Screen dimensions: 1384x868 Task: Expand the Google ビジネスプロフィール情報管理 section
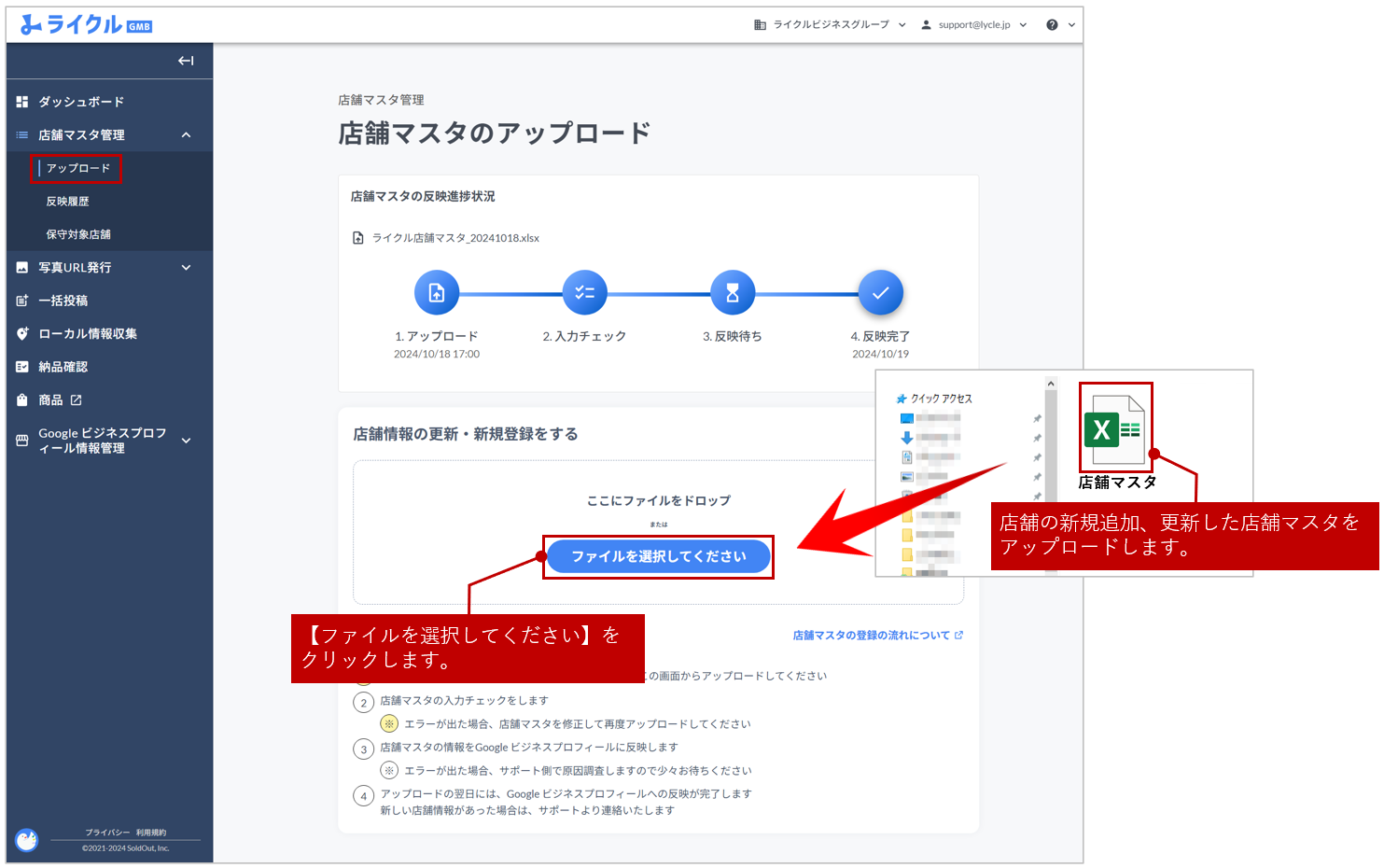tap(186, 441)
